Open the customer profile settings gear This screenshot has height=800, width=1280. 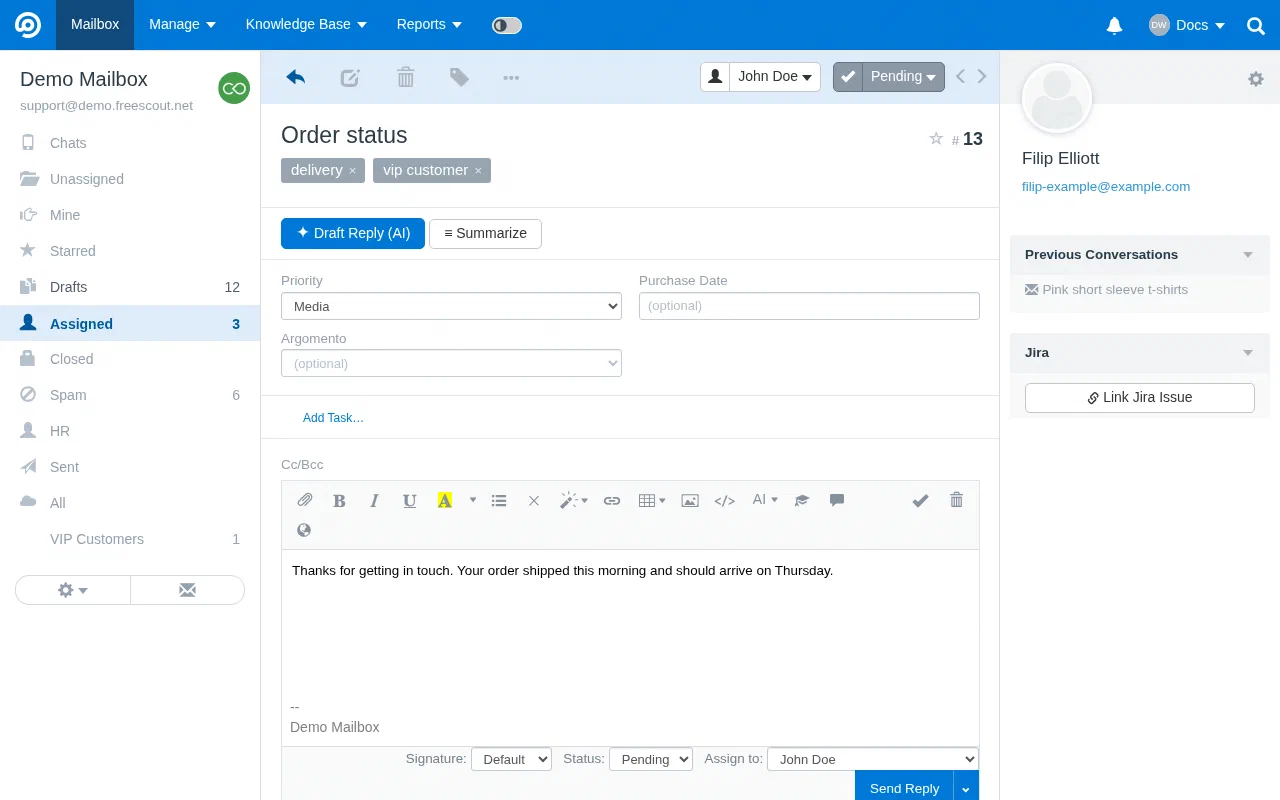pos(1256,79)
